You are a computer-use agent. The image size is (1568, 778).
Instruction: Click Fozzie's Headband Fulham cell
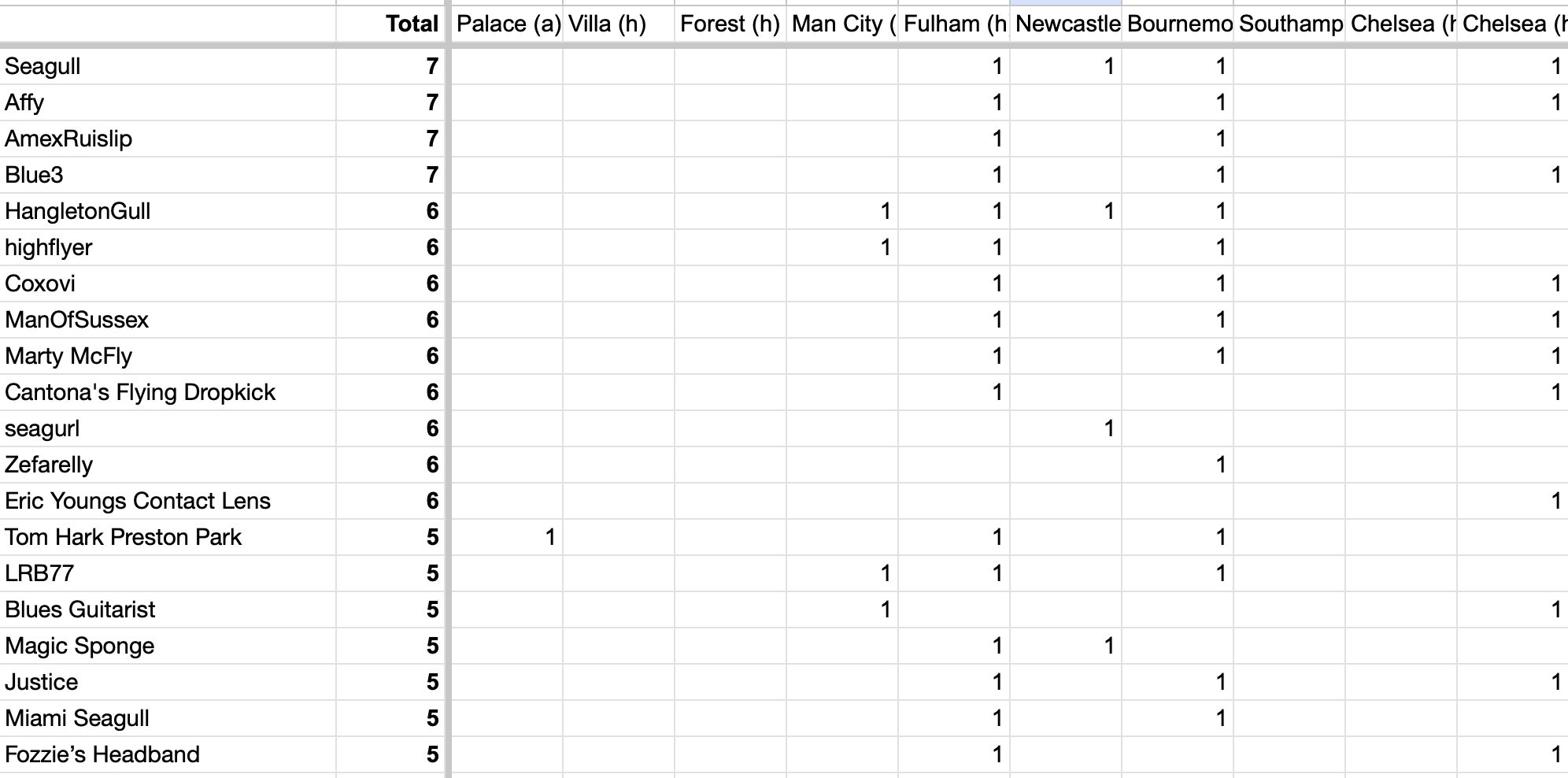click(x=954, y=754)
